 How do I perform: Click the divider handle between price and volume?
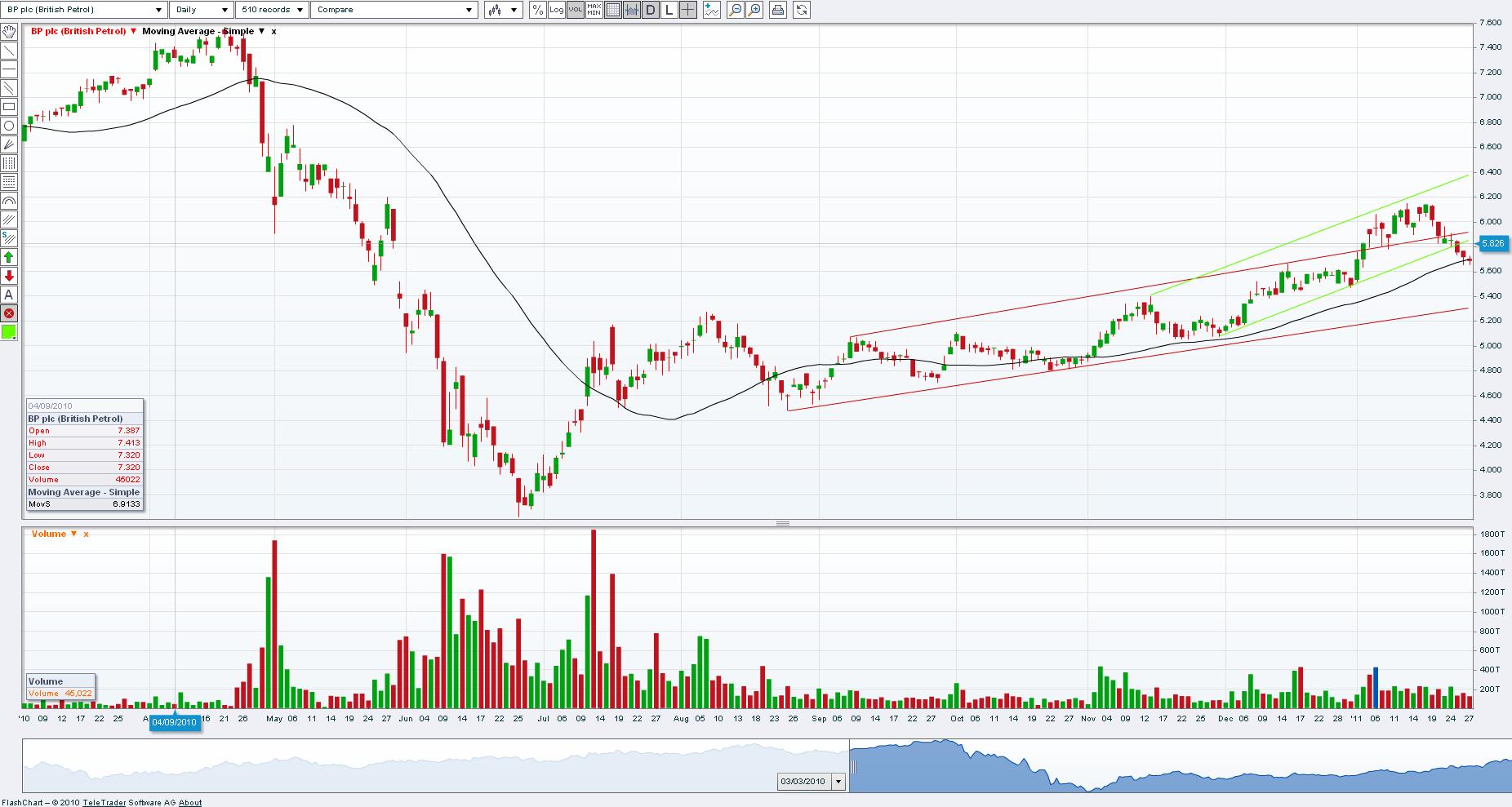[x=782, y=523]
